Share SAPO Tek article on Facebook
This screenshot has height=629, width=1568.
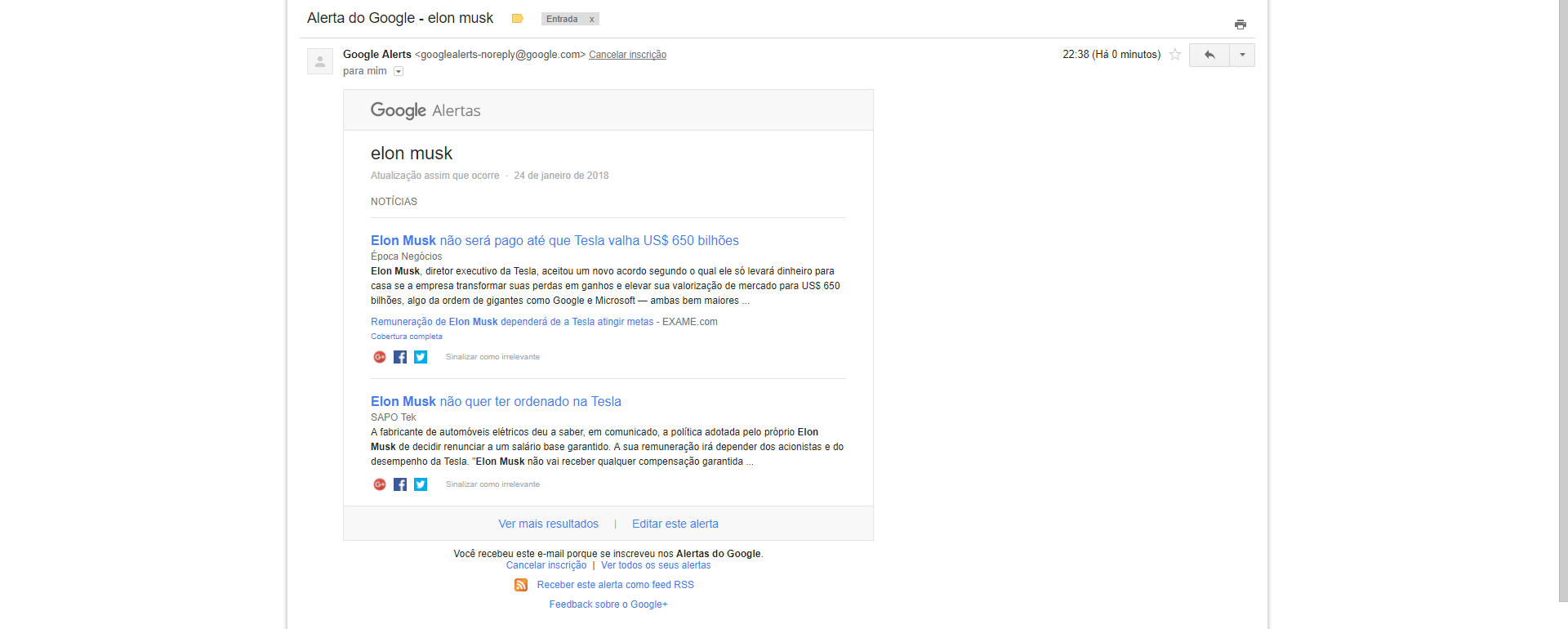coord(400,484)
